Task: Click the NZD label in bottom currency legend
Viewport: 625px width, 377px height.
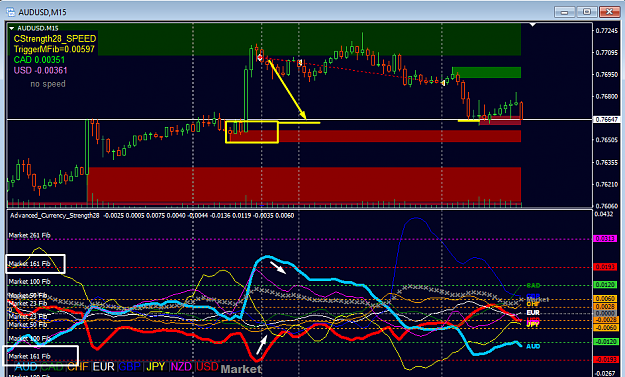Action: point(181,367)
